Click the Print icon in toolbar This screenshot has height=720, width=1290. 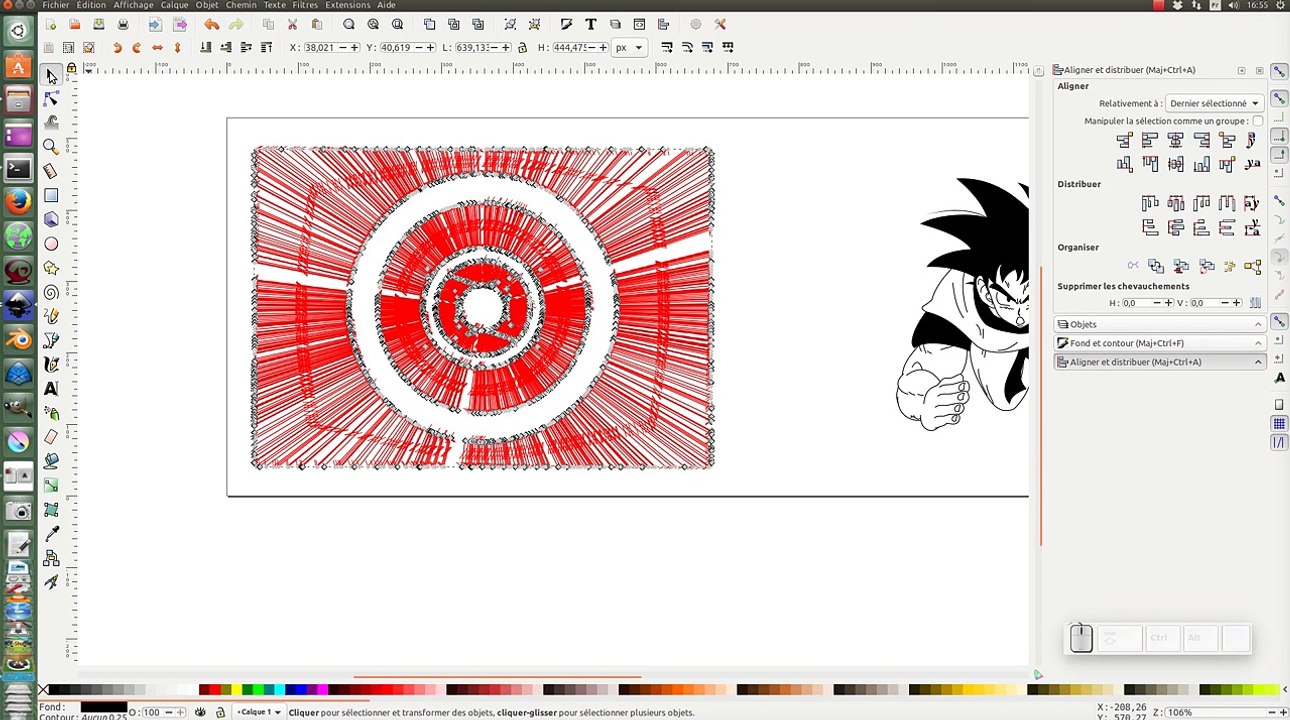(123, 24)
